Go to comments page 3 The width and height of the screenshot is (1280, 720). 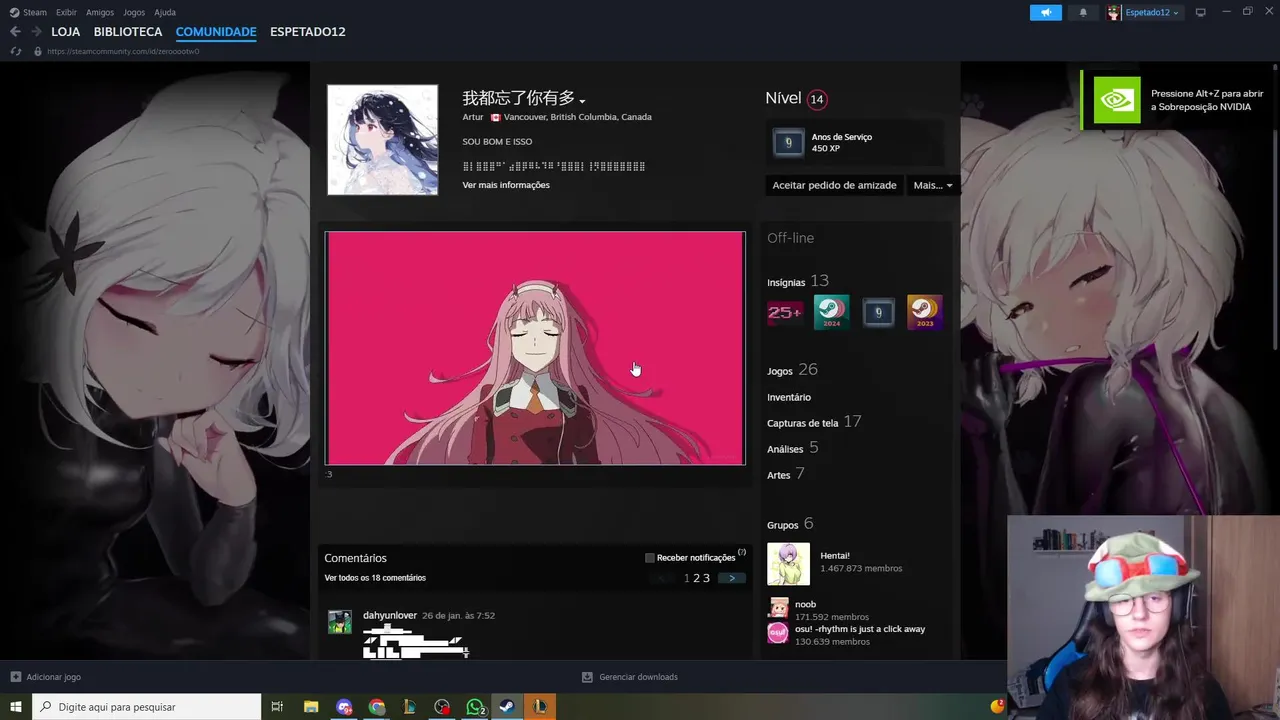pyautogui.click(x=706, y=578)
